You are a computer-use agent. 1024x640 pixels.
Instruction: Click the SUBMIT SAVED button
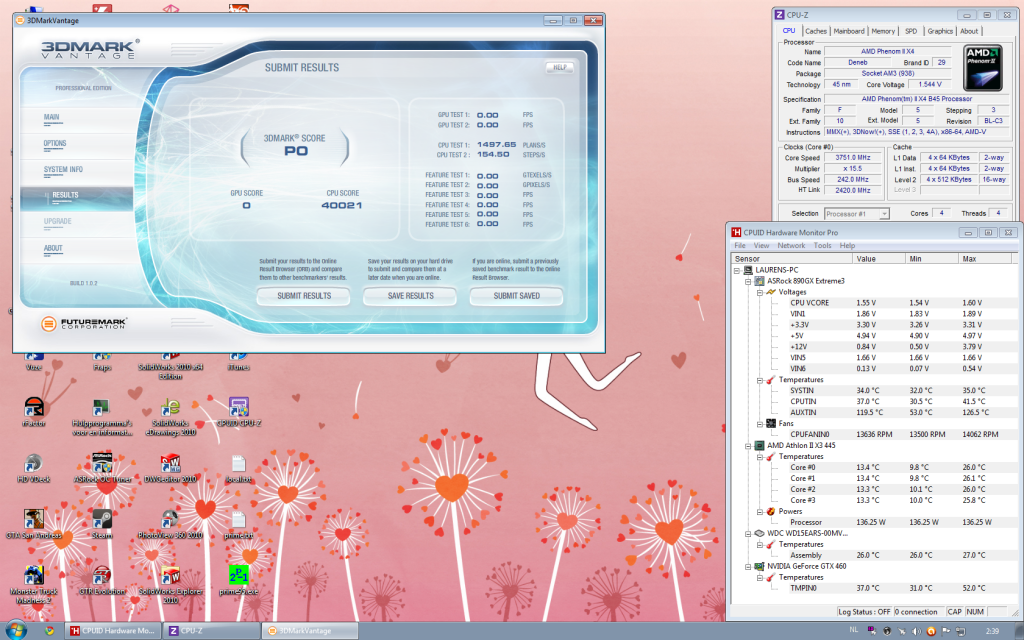517,296
